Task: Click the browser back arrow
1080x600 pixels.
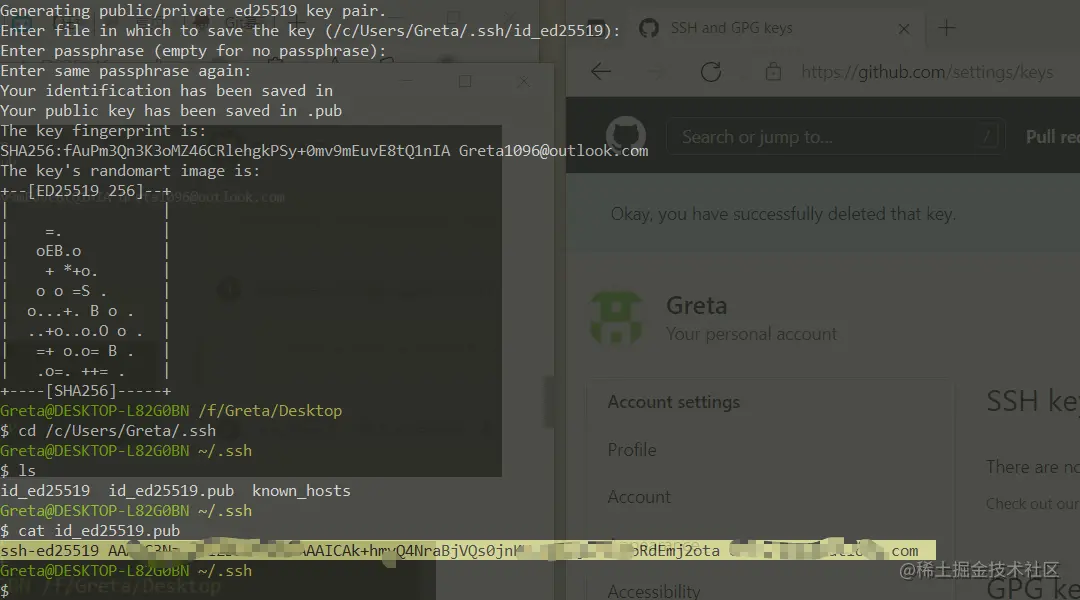Action: 601,71
